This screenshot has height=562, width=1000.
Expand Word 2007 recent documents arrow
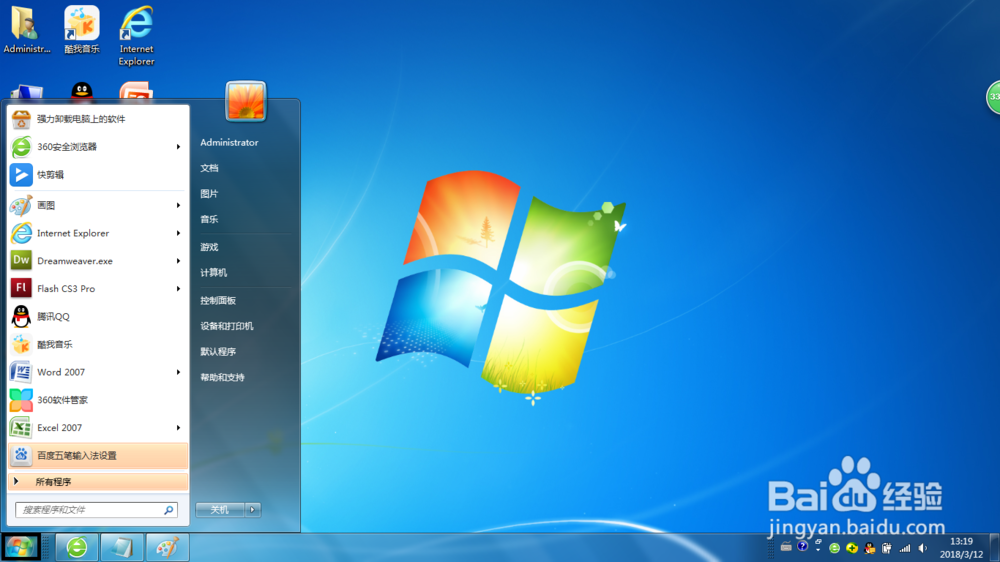[179, 372]
